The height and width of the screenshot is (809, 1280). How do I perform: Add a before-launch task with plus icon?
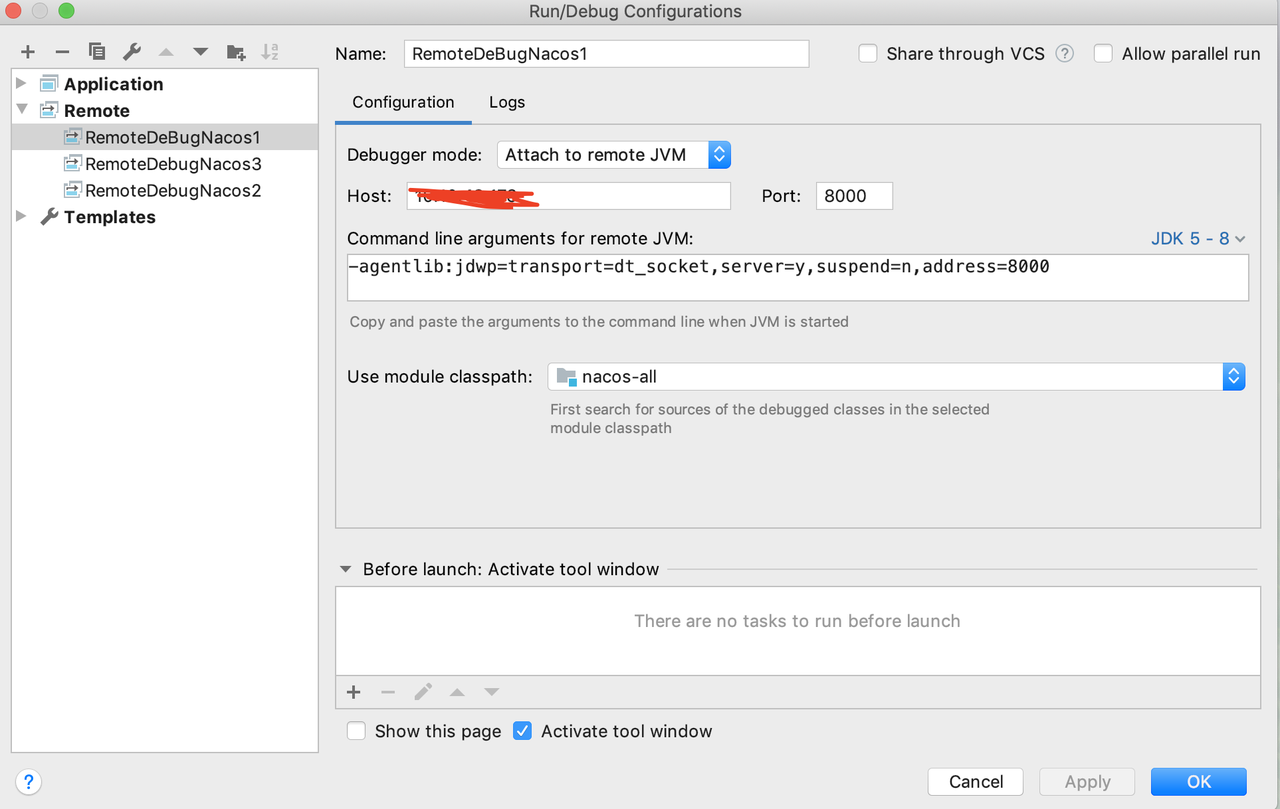(353, 692)
